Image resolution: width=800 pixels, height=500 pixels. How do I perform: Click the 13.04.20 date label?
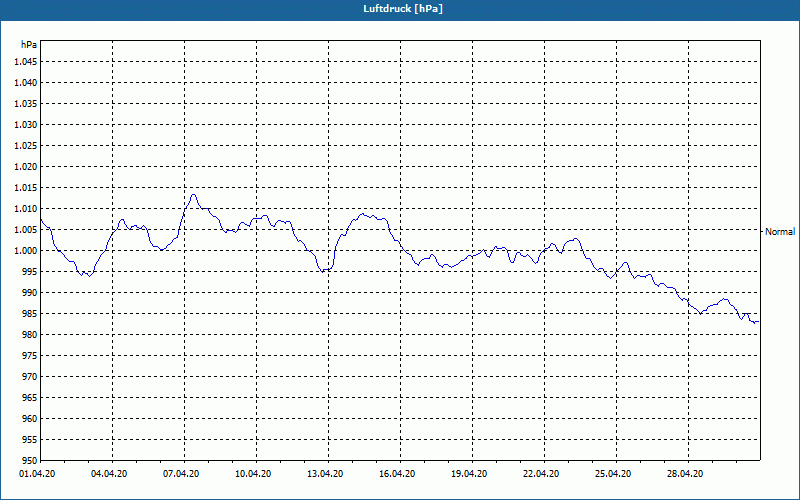325,474
